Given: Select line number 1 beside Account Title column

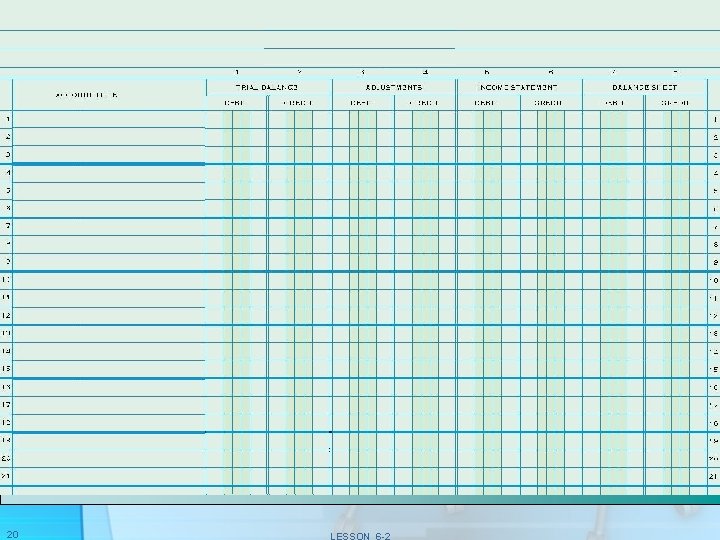Looking at the screenshot, I should coord(8,119).
